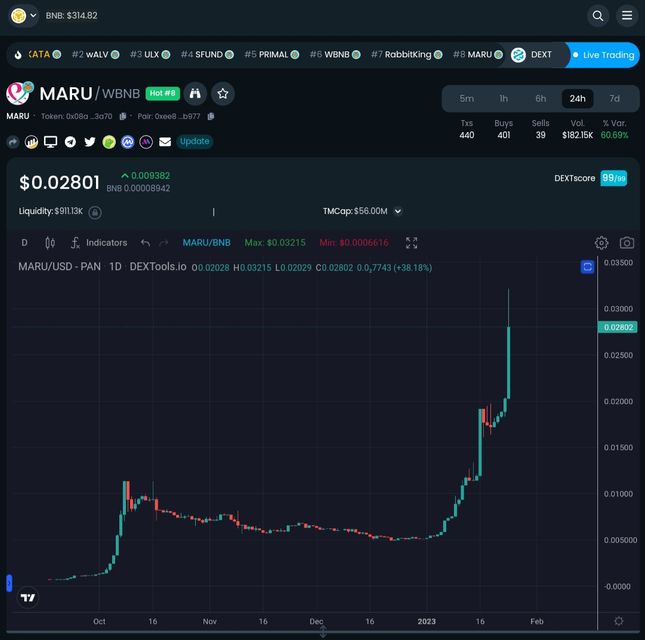Redo the chart action
This screenshot has width=645, height=640.
click(164, 243)
